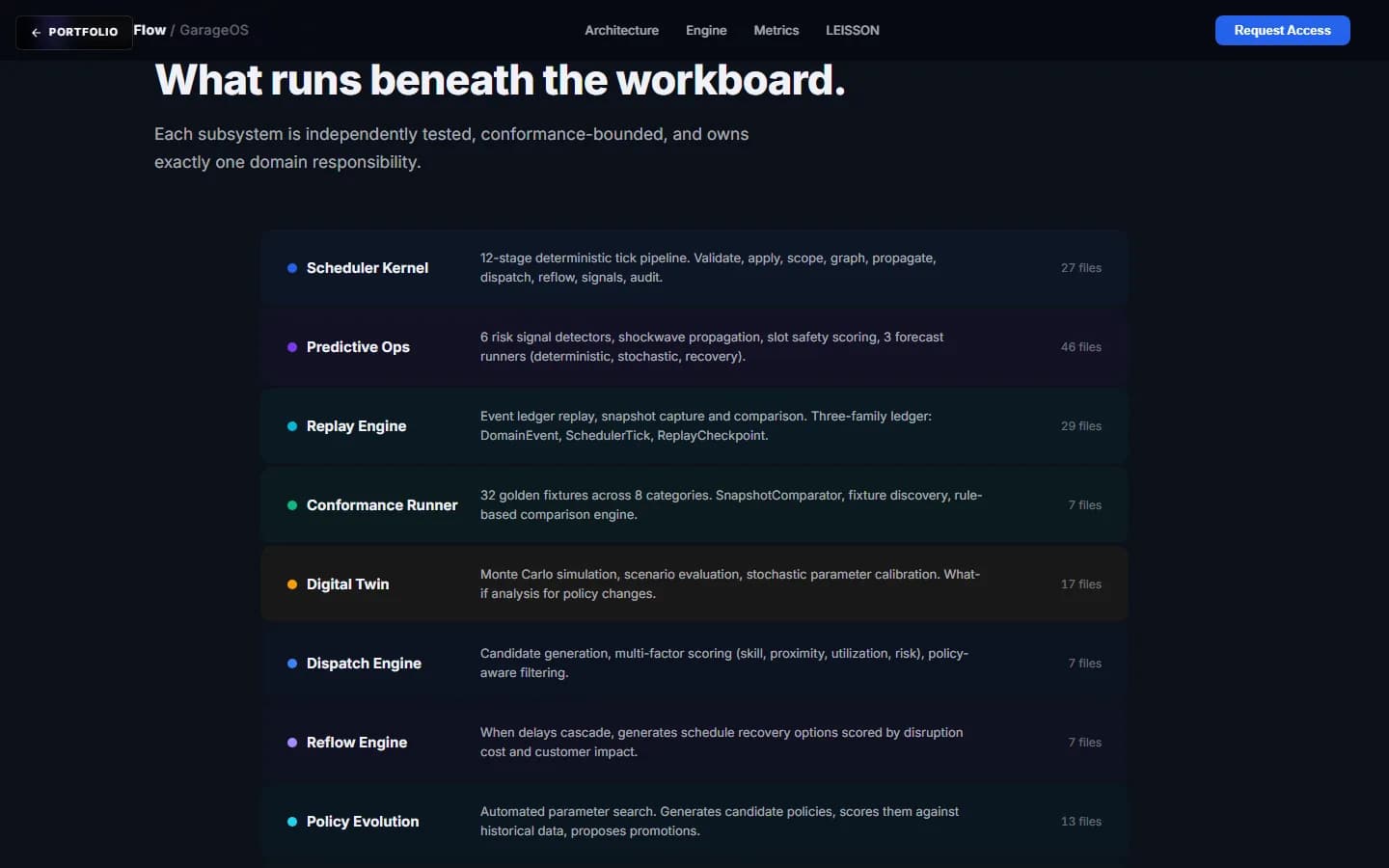1389x868 pixels.
Task: Select the Dispatch Engine title
Action: [x=364, y=664]
